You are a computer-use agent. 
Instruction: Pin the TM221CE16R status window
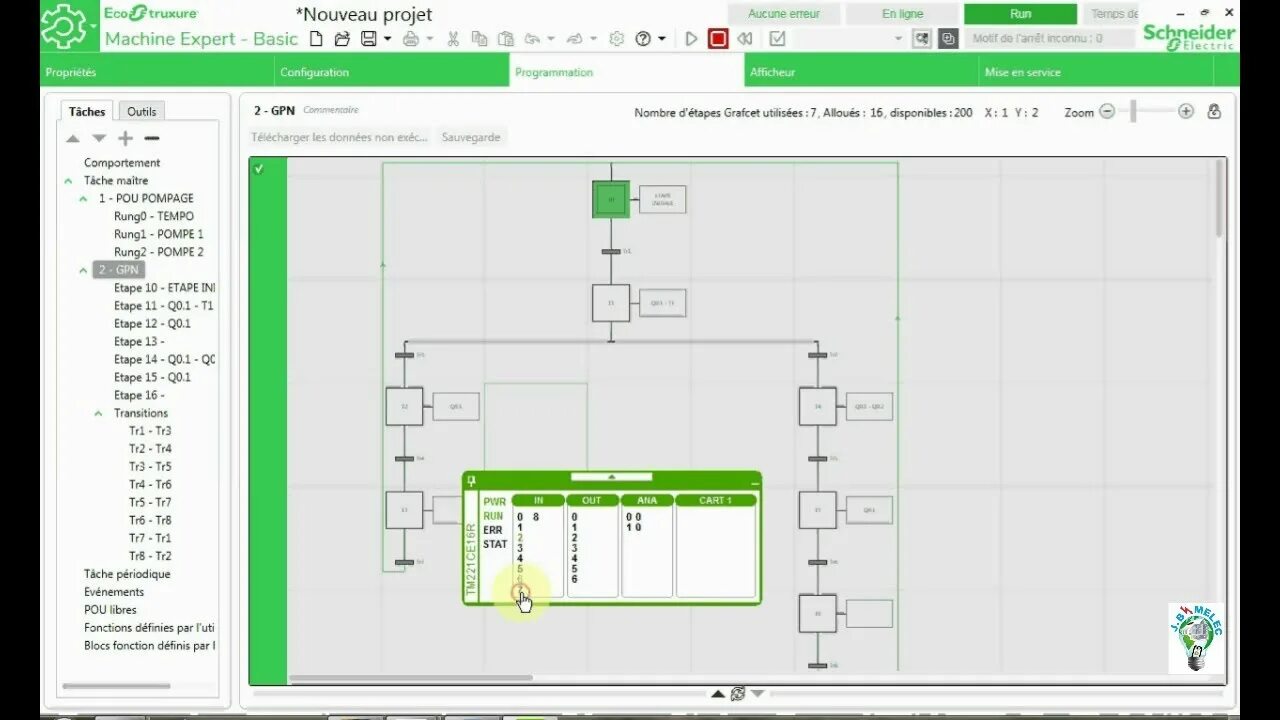pyautogui.click(x=470, y=478)
